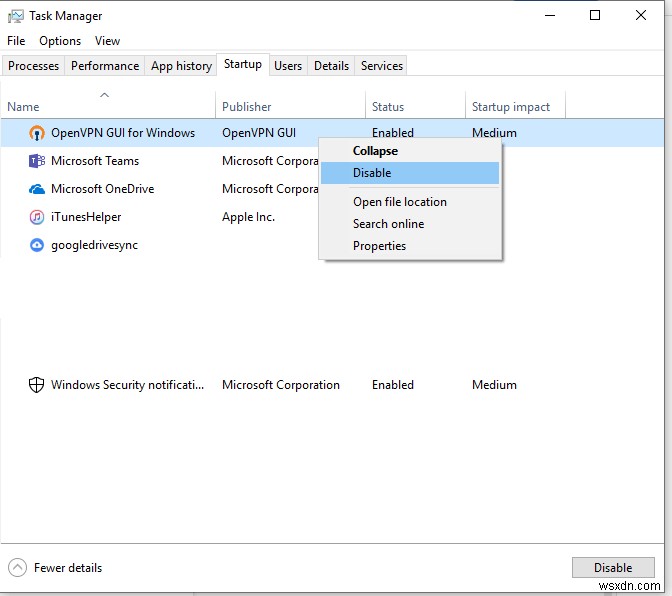Click the Medium impact of Windows Security row
The height and width of the screenshot is (596, 672).
pos(495,385)
